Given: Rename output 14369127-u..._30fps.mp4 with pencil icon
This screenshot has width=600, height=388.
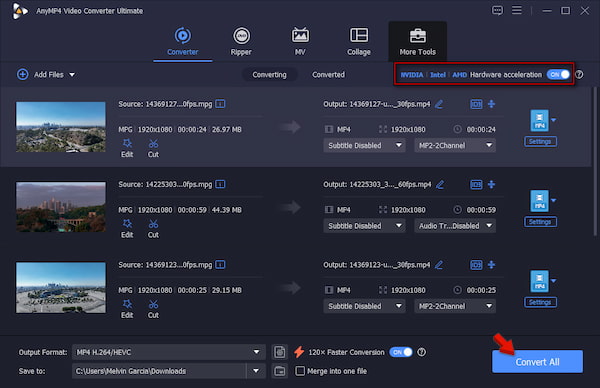Looking at the screenshot, I should pyautogui.click(x=439, y=104).
